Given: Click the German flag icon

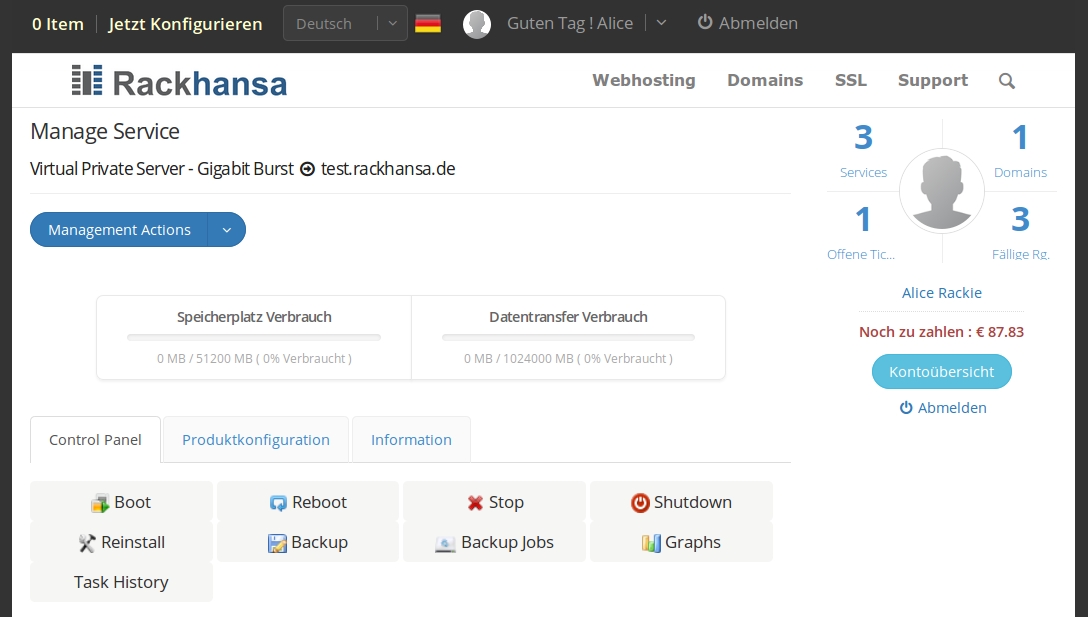Looking at the screenshot, I should 428,24.
